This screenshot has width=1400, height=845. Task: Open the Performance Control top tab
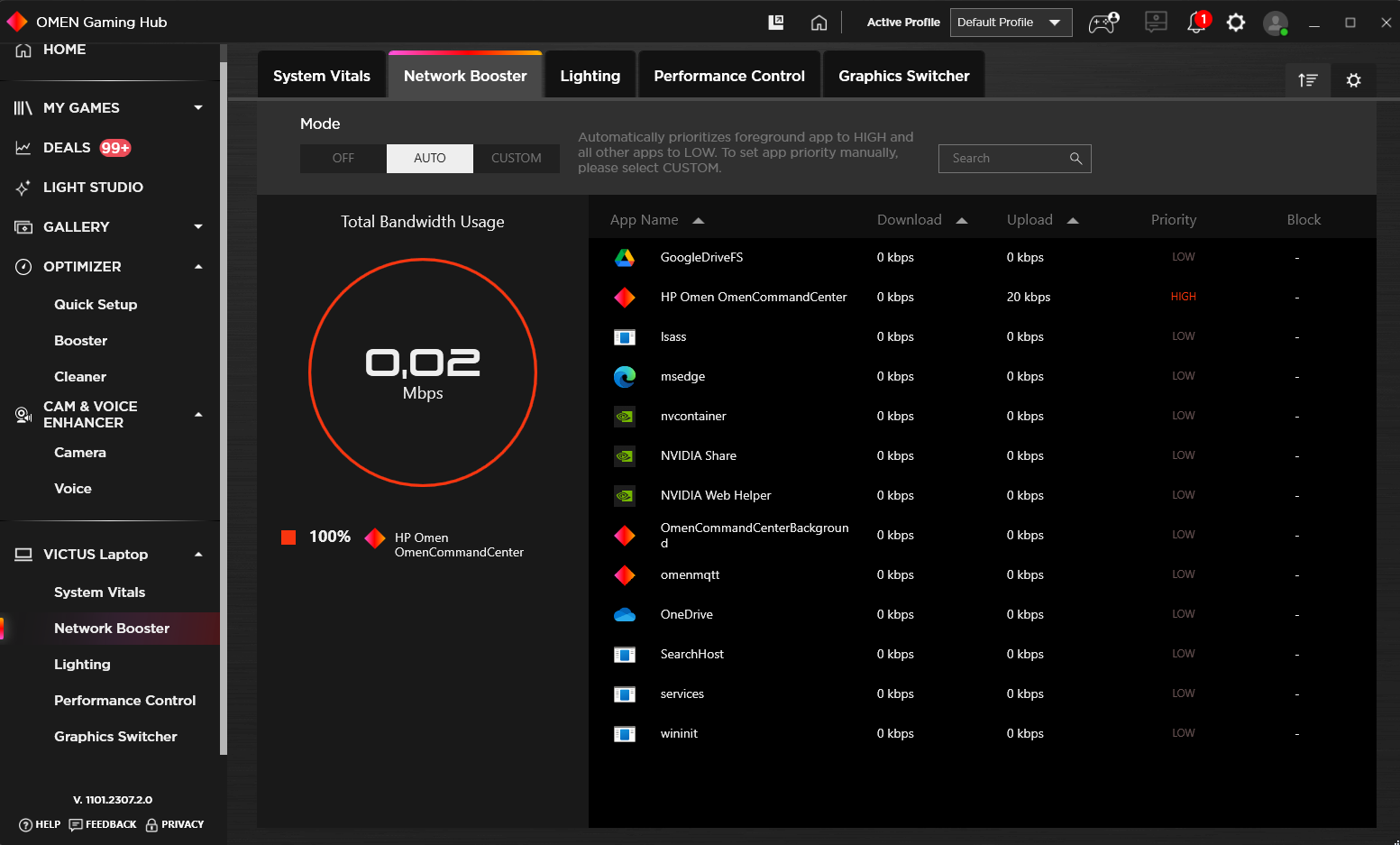(x=729, y=75)
